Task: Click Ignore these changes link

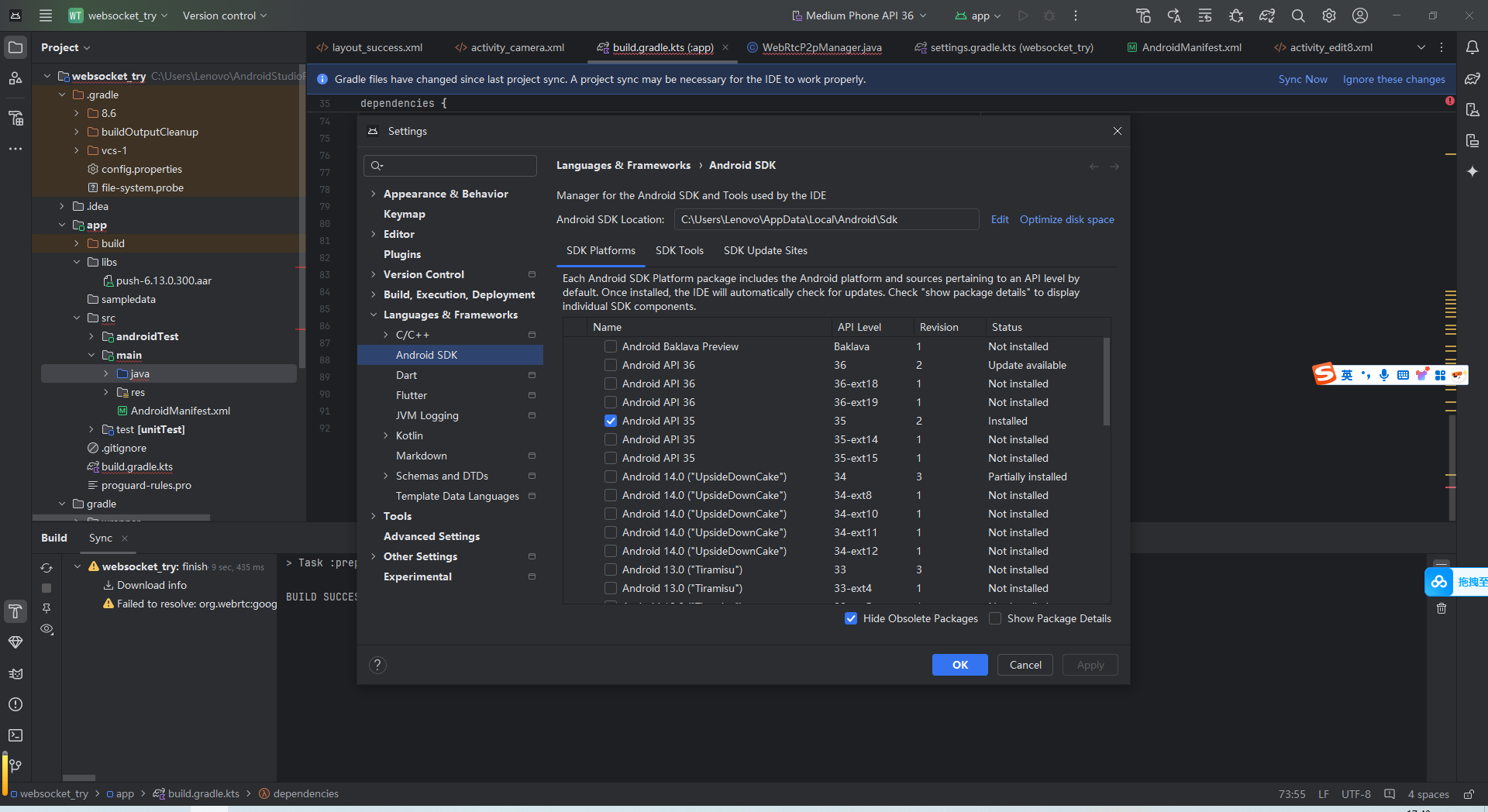Action: click(x=1393, y=79)
